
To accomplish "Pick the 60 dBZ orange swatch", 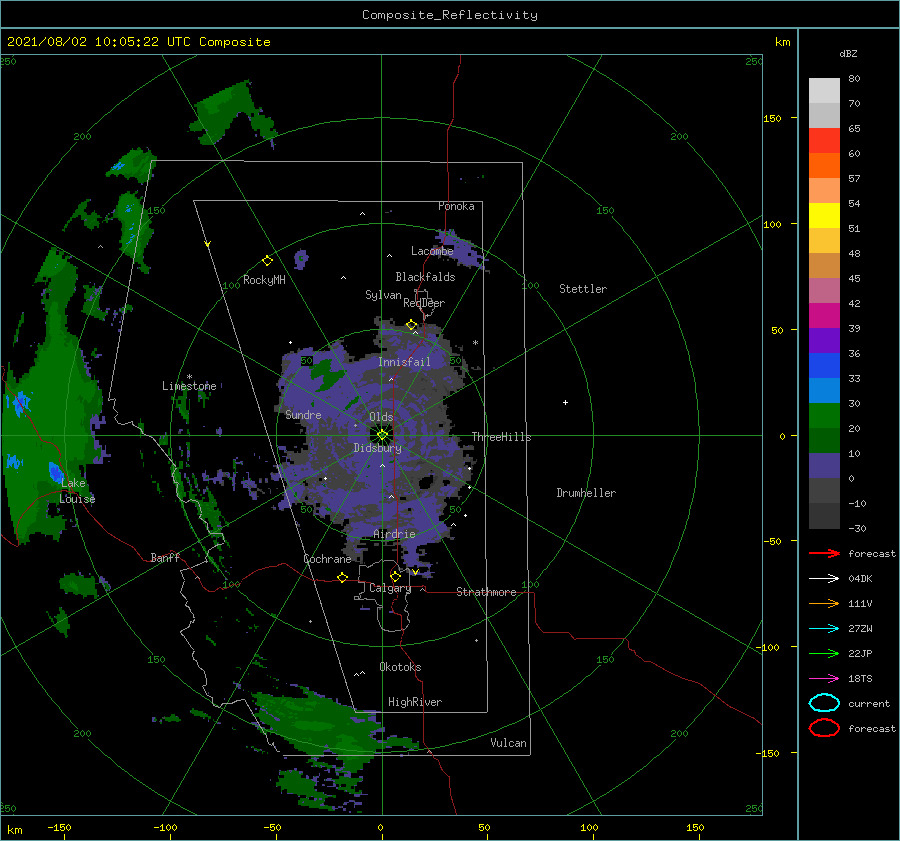I will [x=824, y=165].
